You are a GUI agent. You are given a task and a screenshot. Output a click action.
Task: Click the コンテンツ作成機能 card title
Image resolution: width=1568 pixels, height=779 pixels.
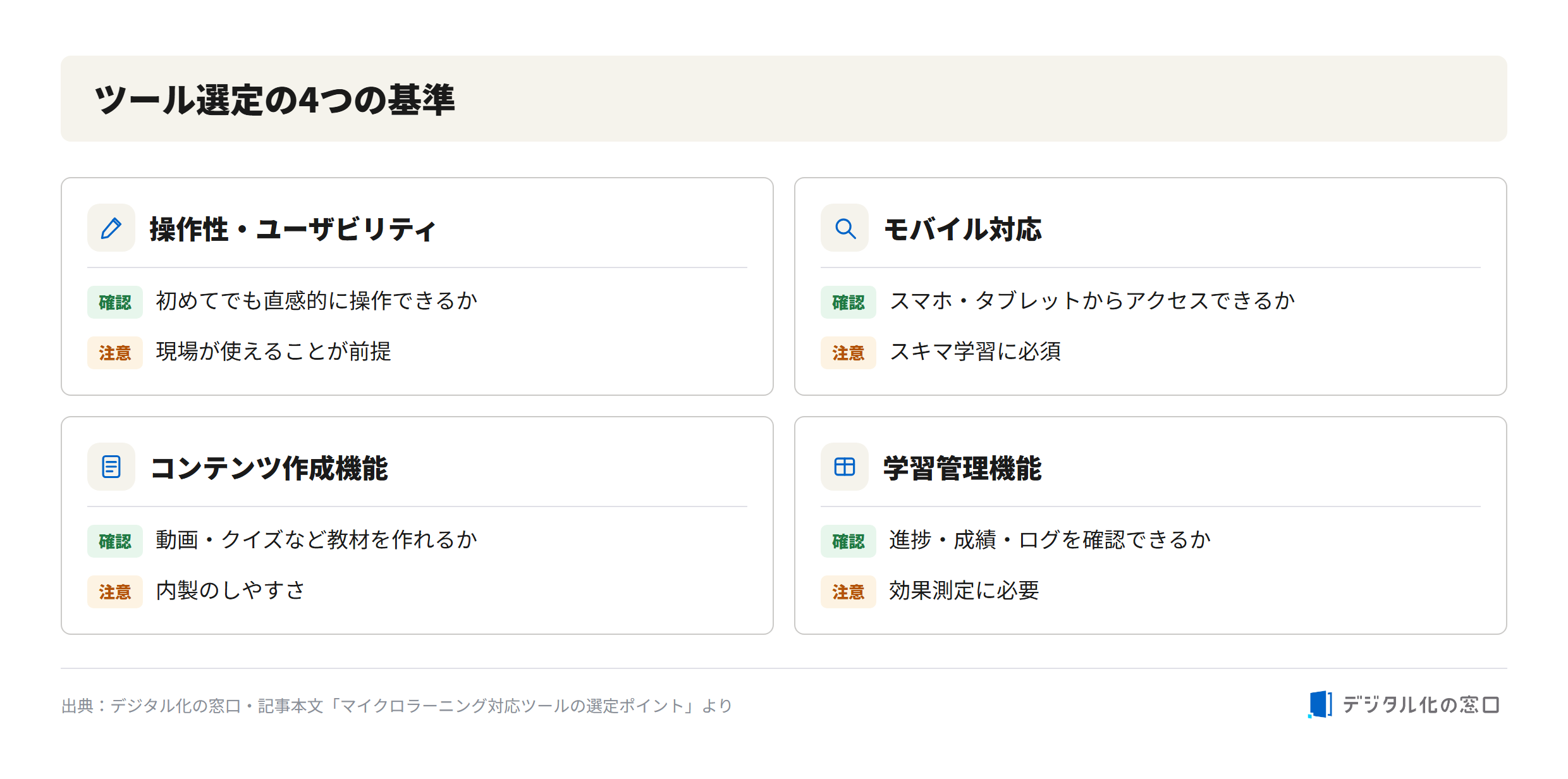click(x=269, y=468)
